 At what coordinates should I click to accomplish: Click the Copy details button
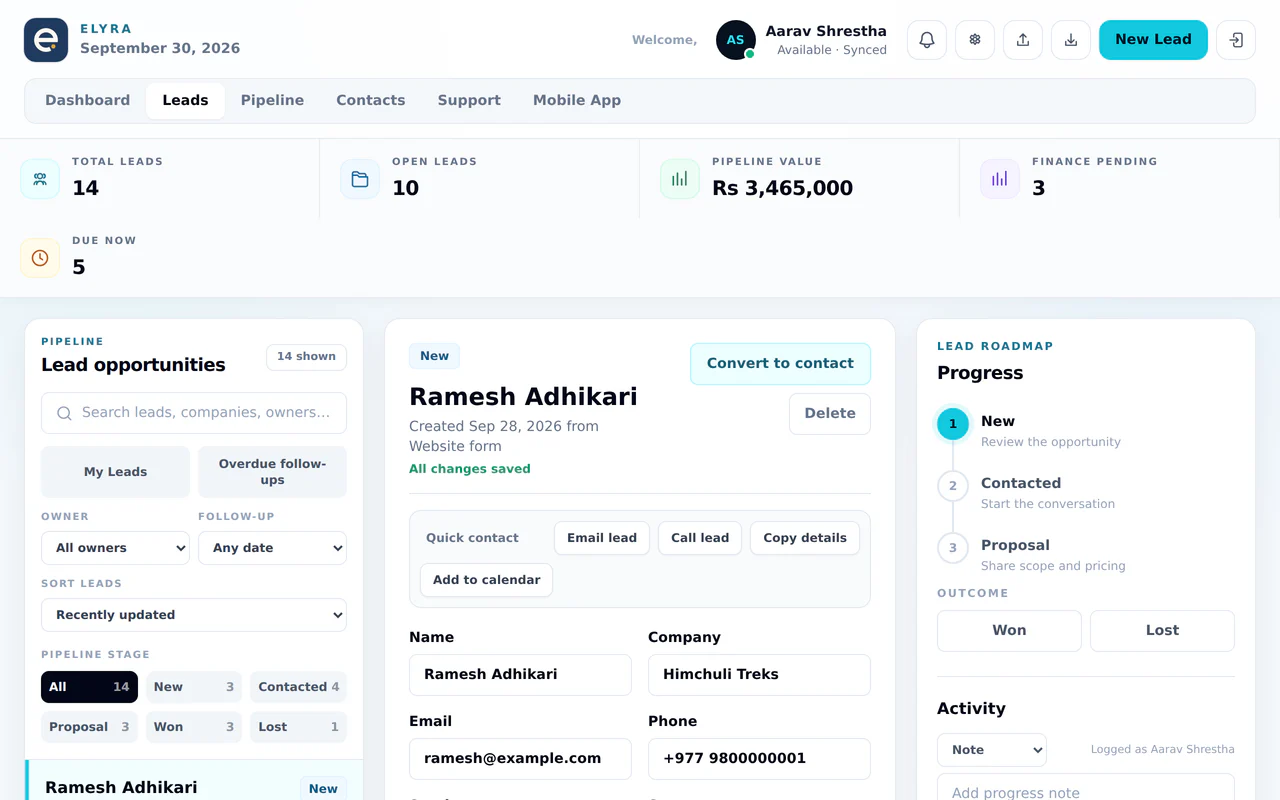click(805, 538)
